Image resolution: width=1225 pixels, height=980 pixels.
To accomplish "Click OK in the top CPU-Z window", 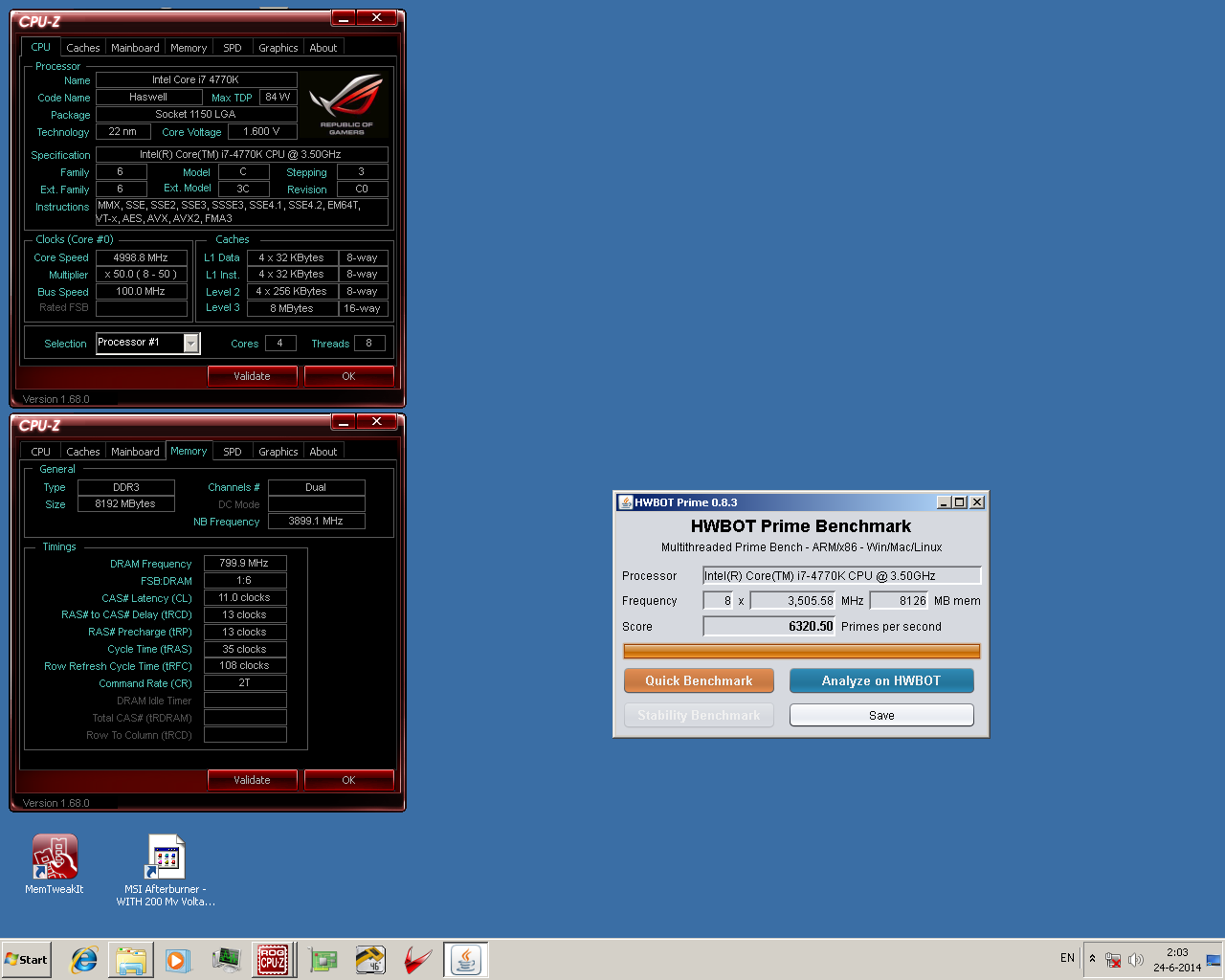I will (349, 376).
